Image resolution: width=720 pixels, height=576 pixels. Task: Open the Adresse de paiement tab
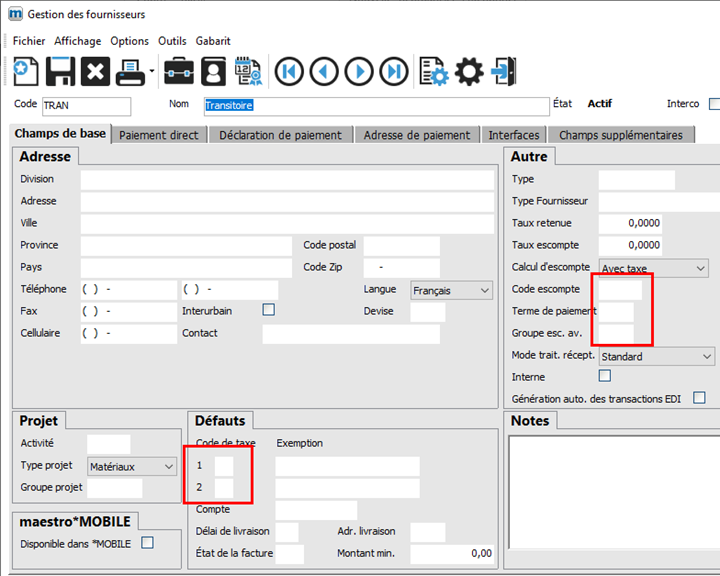(416, 135)
